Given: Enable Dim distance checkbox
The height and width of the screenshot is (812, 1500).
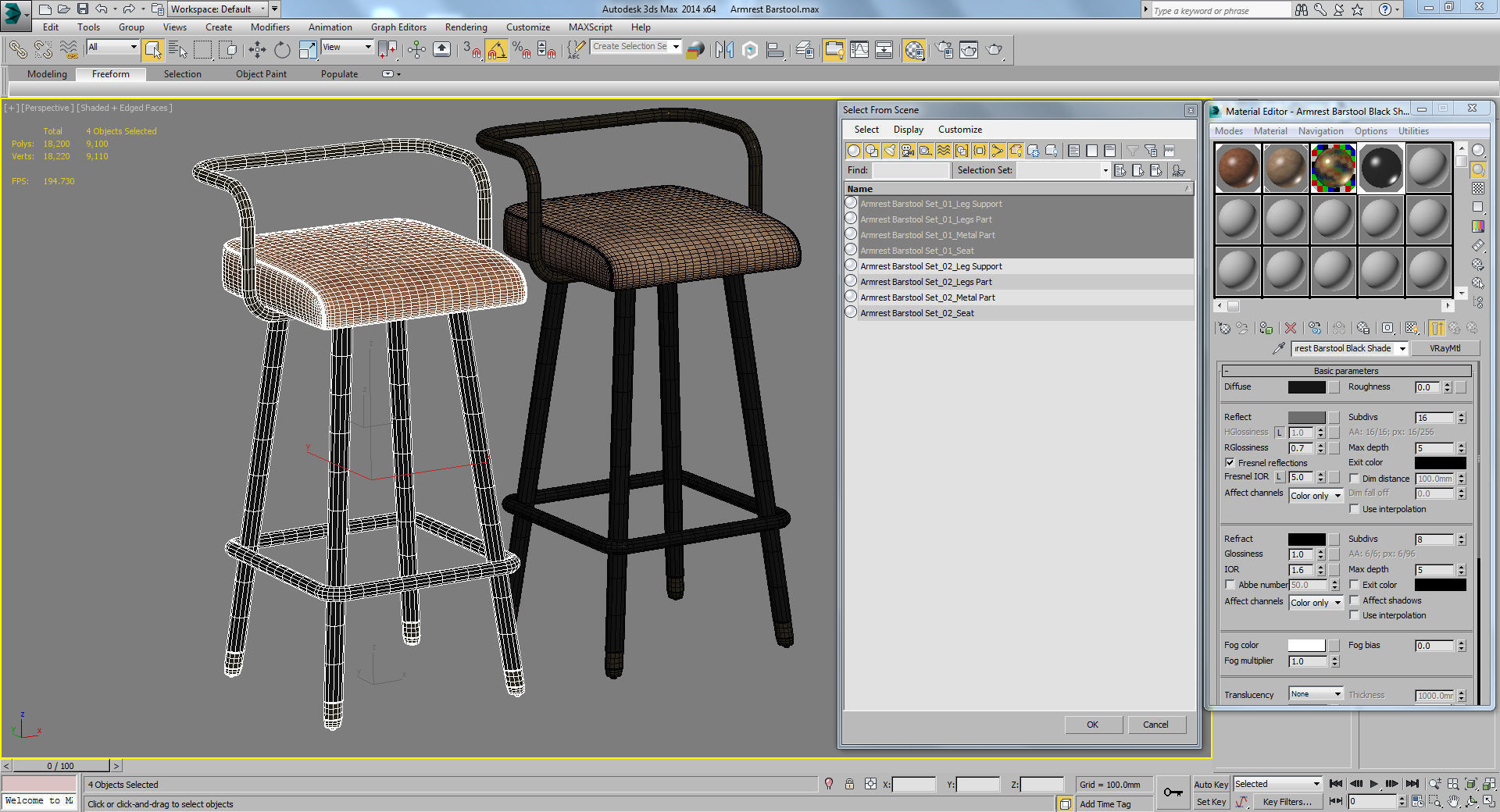Looking at the screenshot, I should pyautogui.click(x=1355, y=479).
